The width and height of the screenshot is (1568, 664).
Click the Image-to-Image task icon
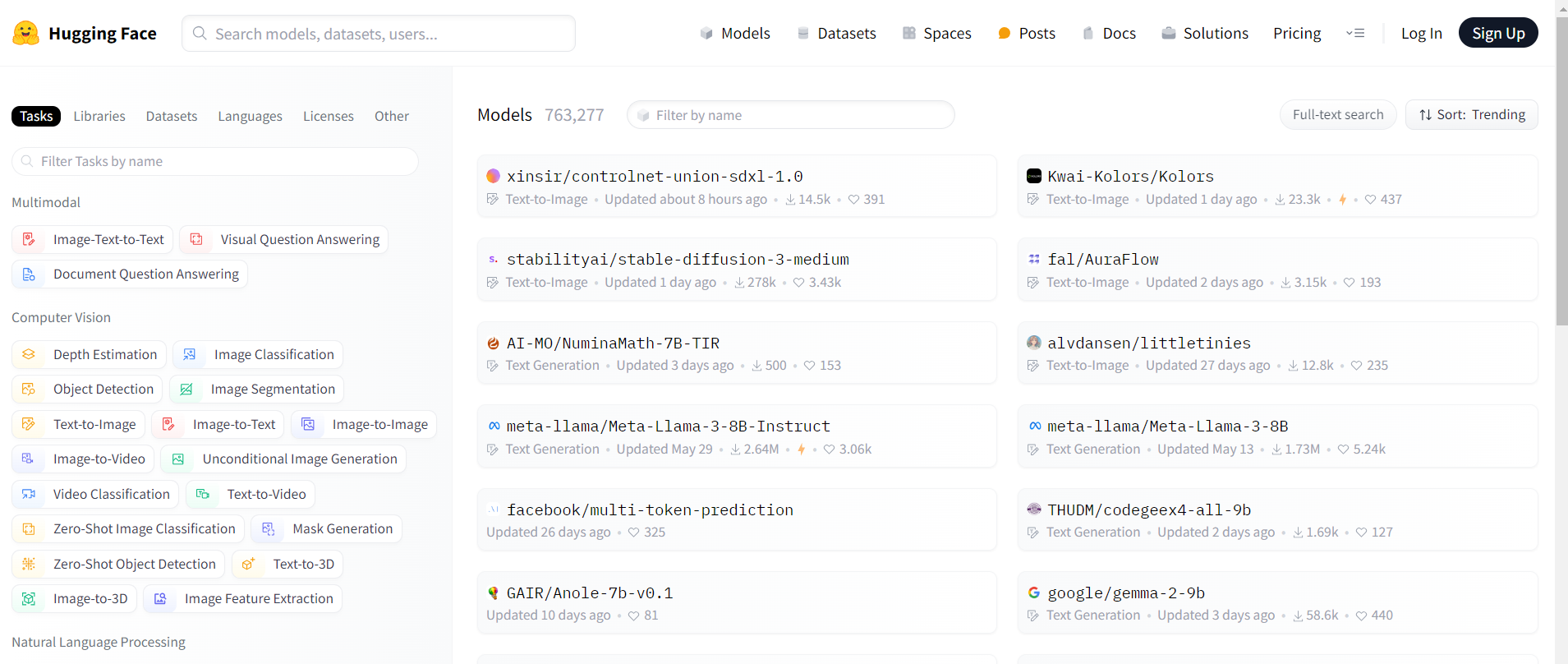pyautogui.click(x=308, y=424)
